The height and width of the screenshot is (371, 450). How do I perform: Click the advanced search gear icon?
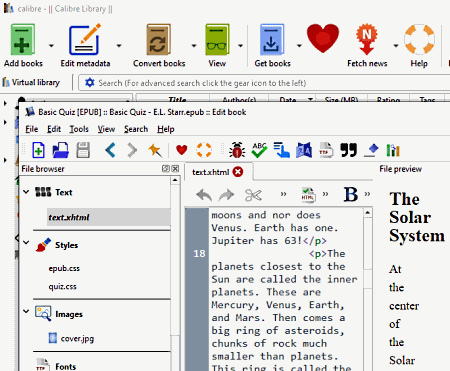tap(89, 82)
